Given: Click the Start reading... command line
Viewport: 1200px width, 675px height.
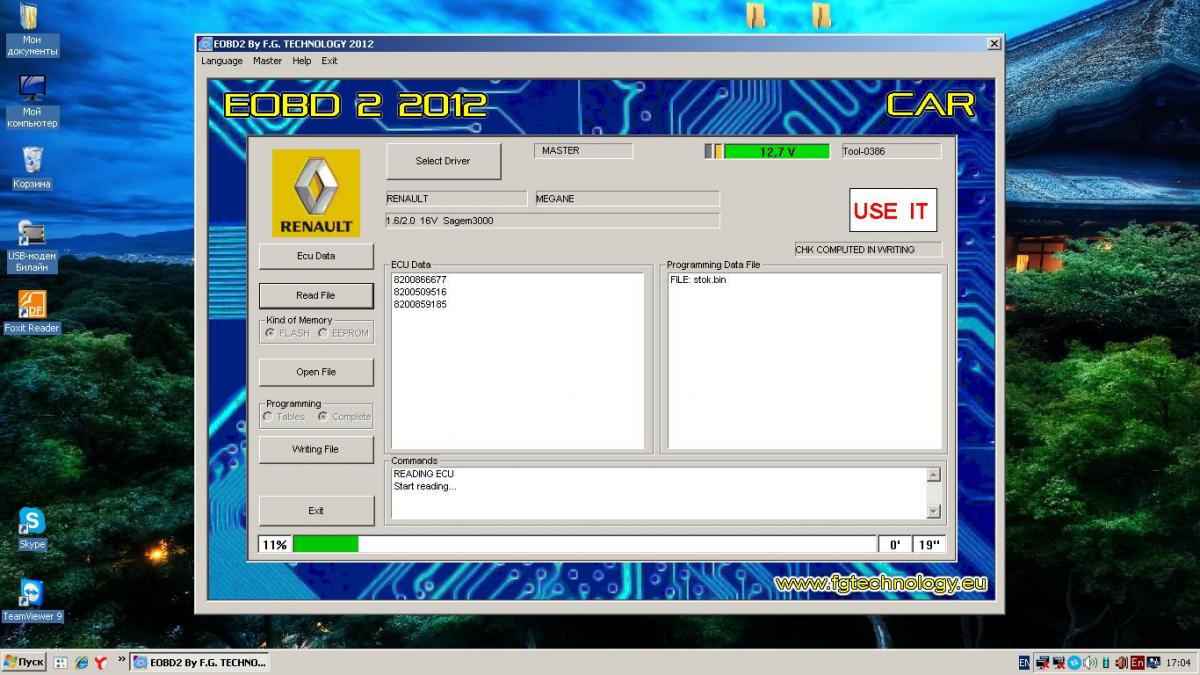Looking at the screenshot, I should point(425,486).
